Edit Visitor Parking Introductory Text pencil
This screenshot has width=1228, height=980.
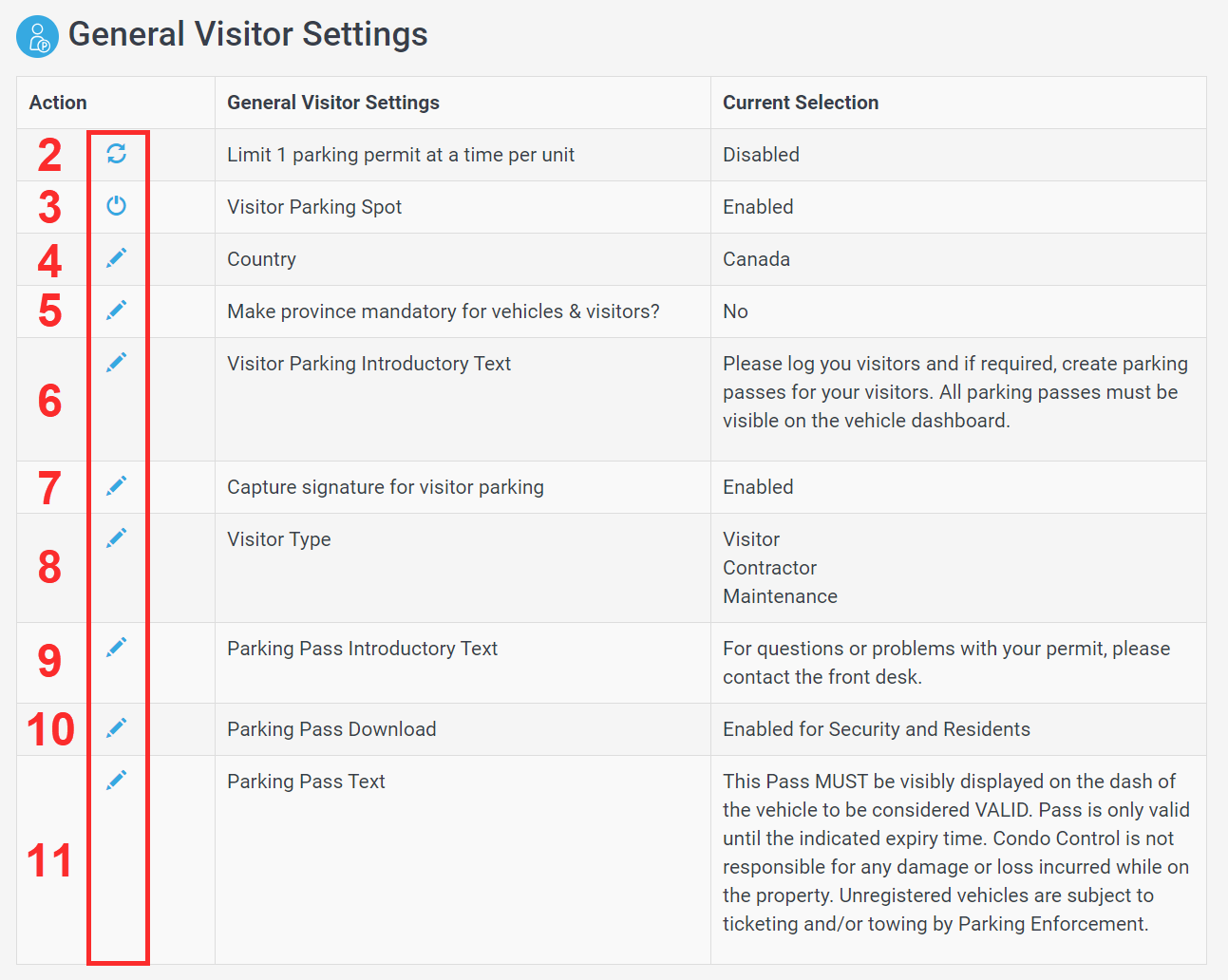coord(116,362)
